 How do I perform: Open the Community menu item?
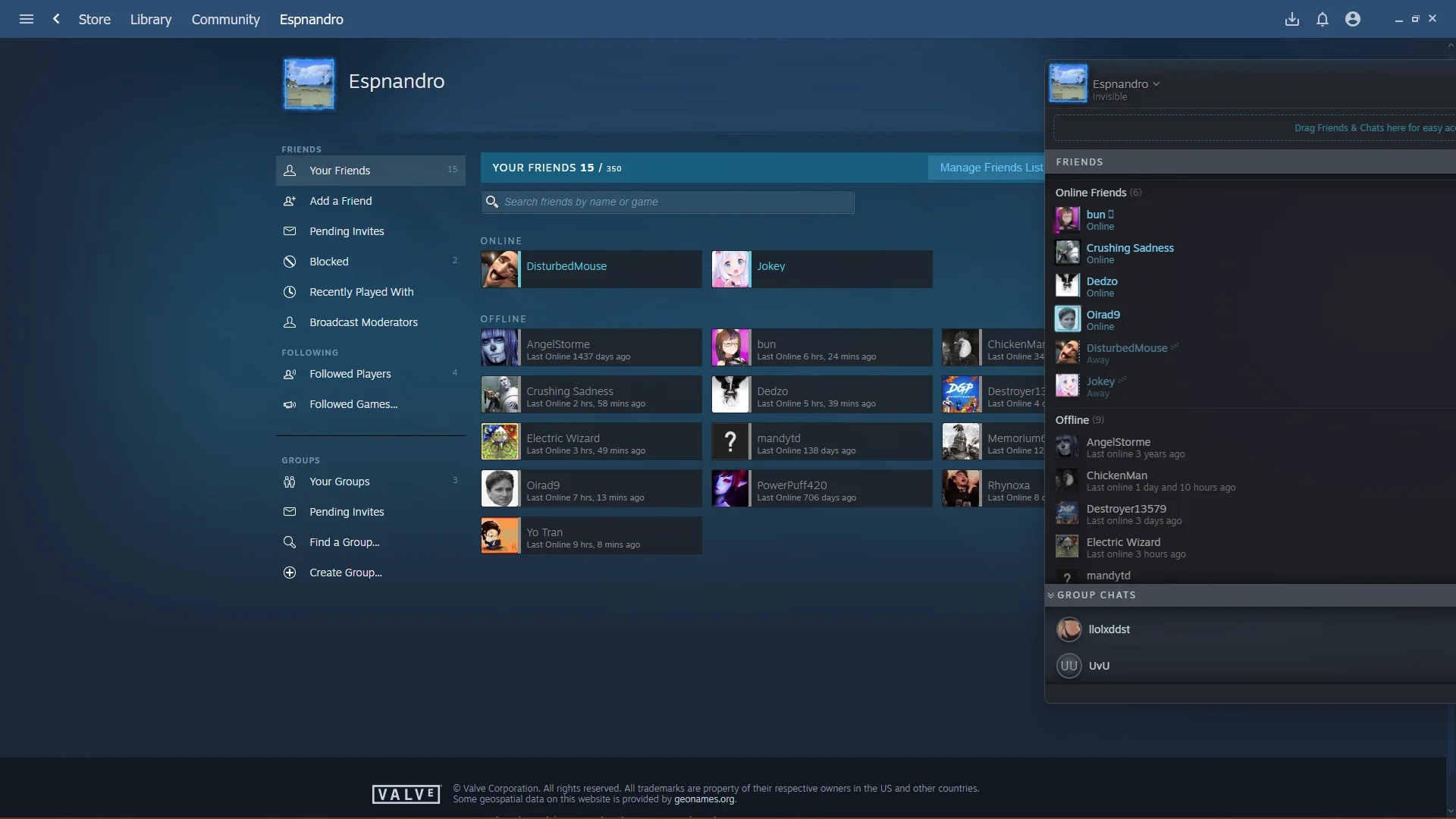pyautogui.click(x=225, y=19)
